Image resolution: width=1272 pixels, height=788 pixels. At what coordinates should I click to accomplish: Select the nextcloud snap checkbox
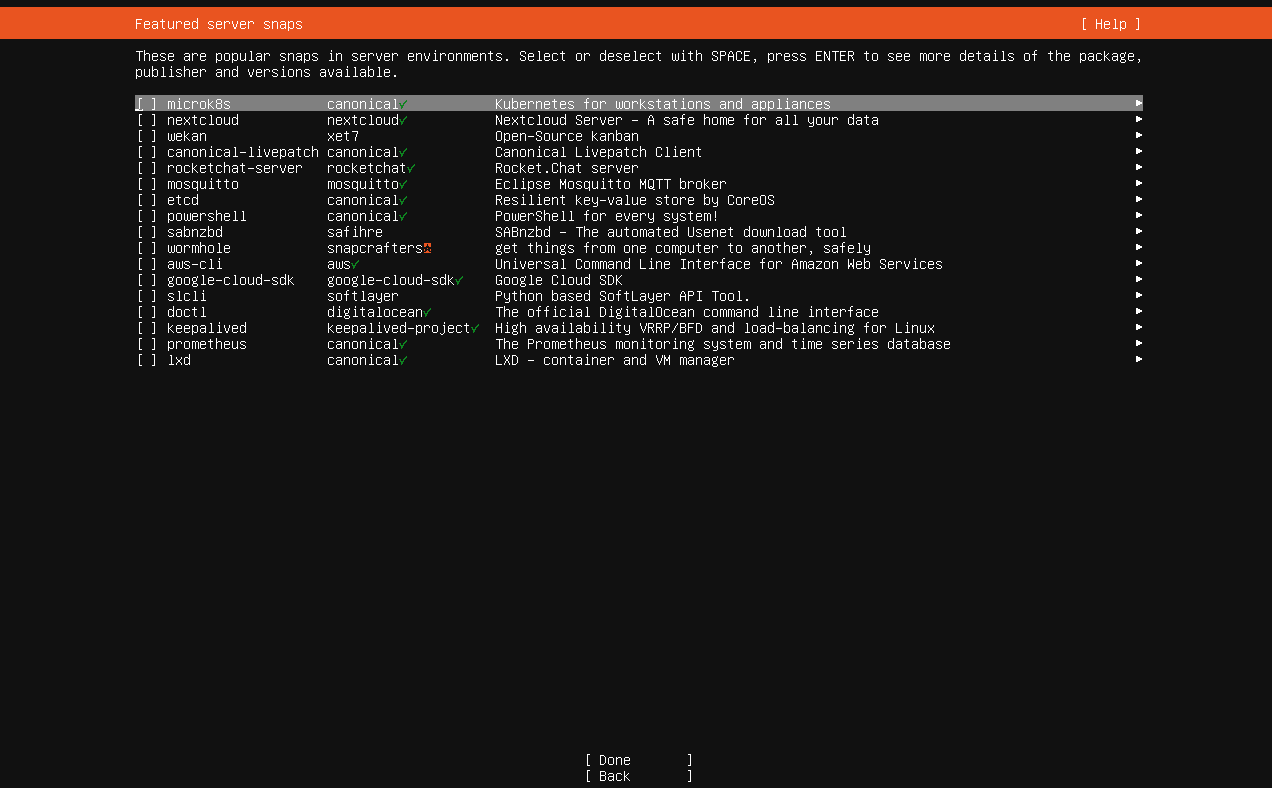click(147, 120)
